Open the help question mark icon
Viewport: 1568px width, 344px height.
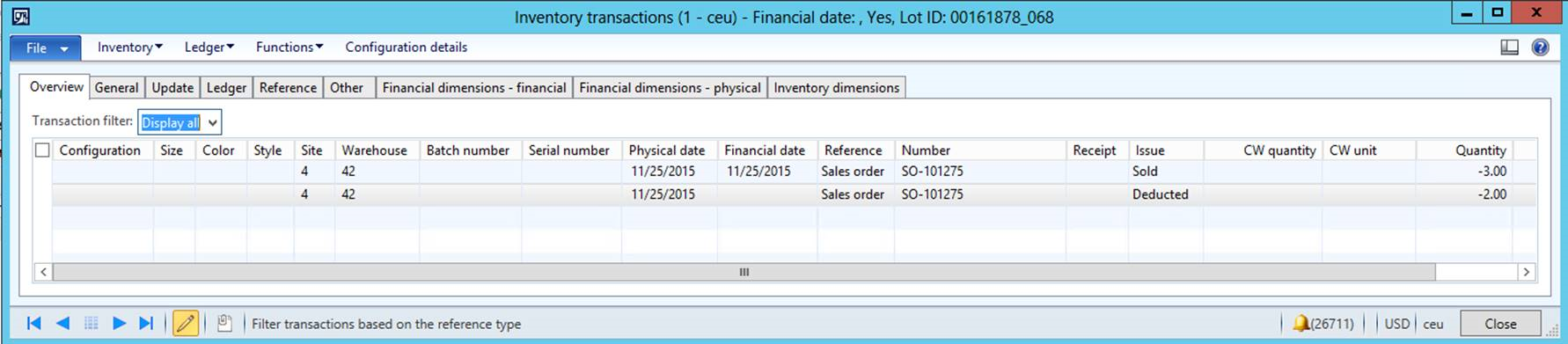click(x=1540, y=48)
